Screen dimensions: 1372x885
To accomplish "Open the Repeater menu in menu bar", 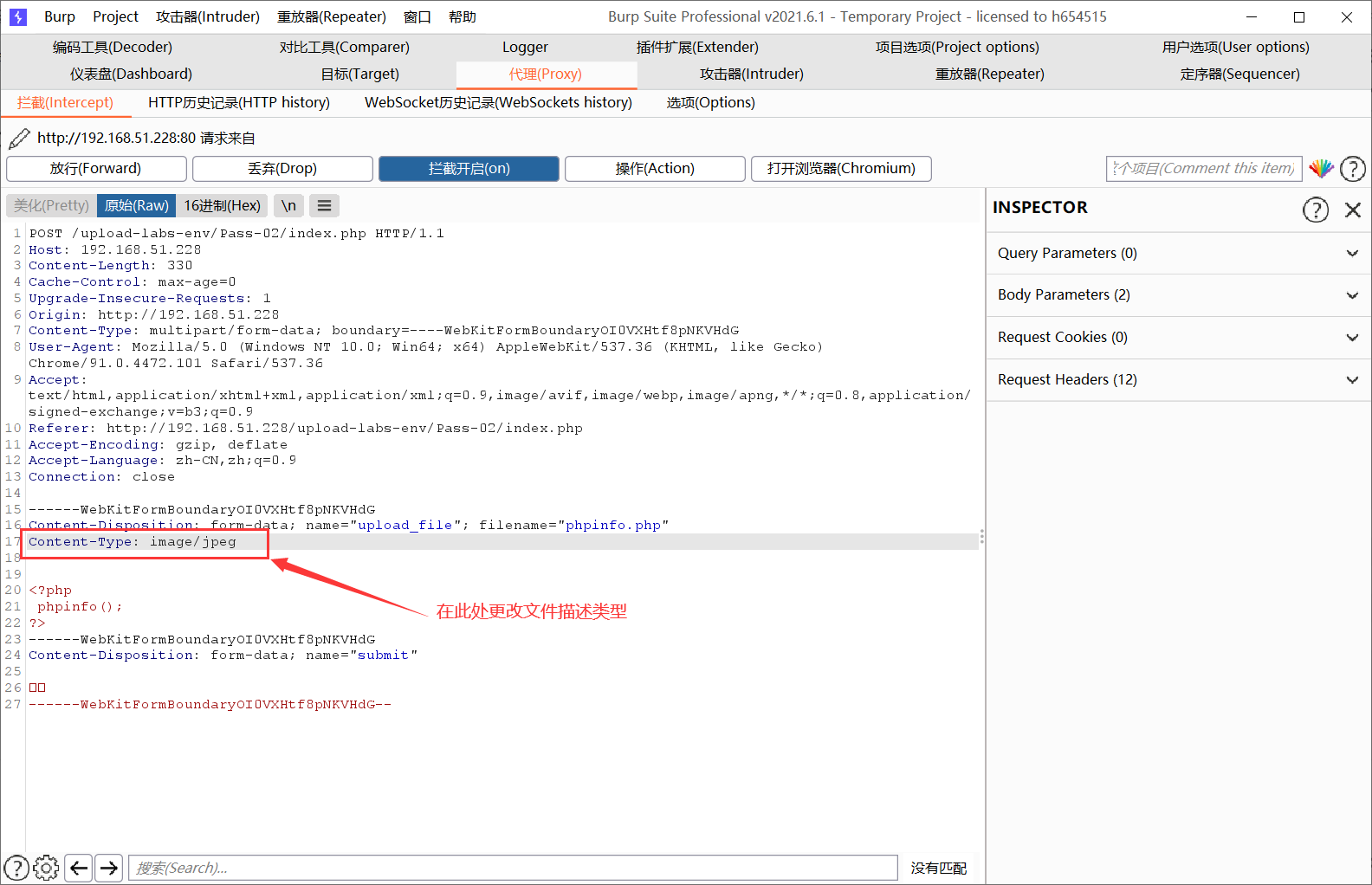I will tap(332, 16).
